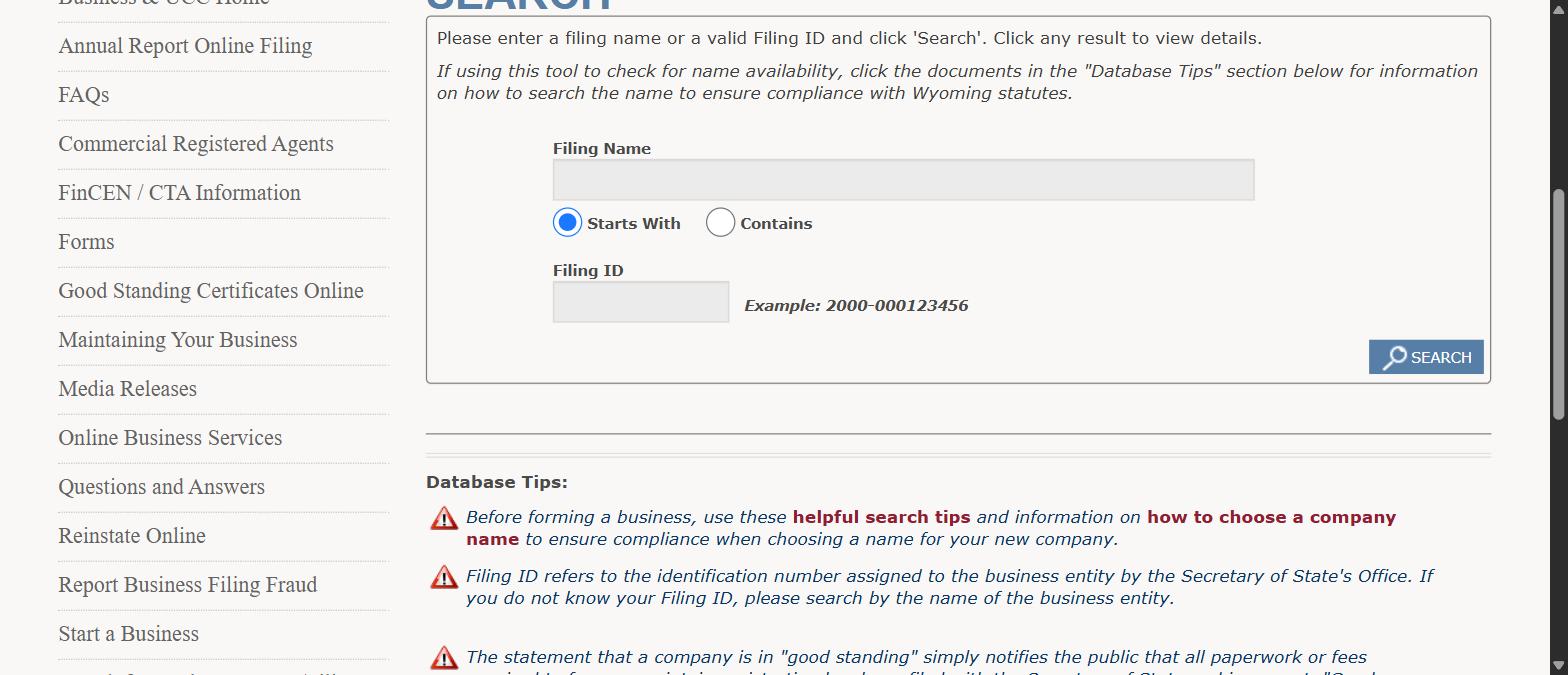Open the Forms sidebar link
Image resolution: width=1568 pixels, height=675 pixels.
tap(86, 242)
